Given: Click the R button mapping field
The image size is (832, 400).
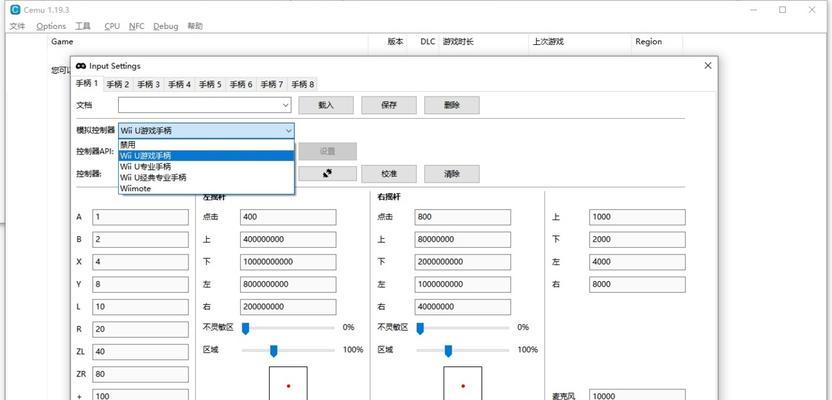Looking at the screenshot, I should click(x=140, y=329).
